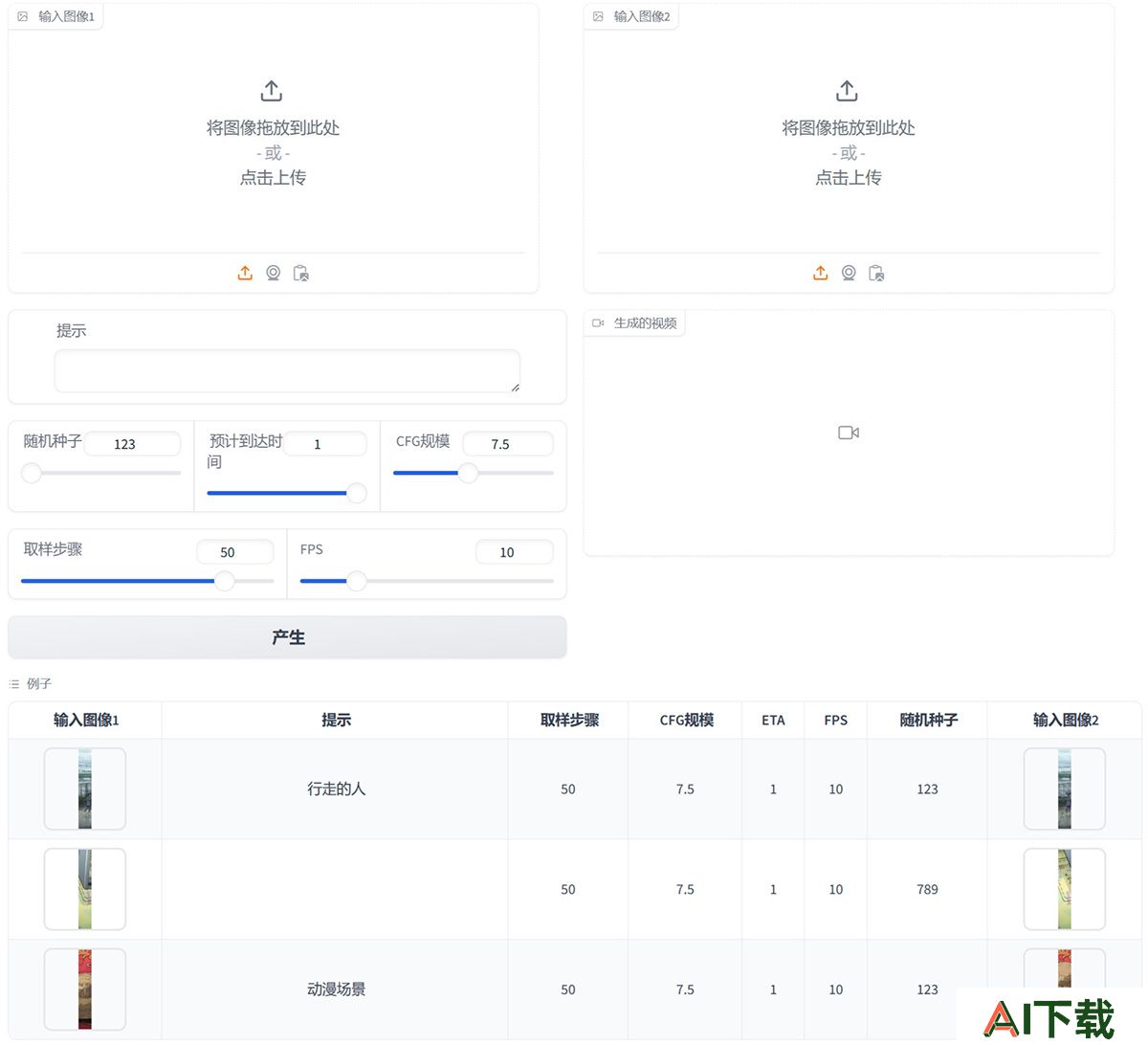
Task: Select 输入图像1 thumbnail in 动漫场景 example row
Action: [x=85, y=989]
